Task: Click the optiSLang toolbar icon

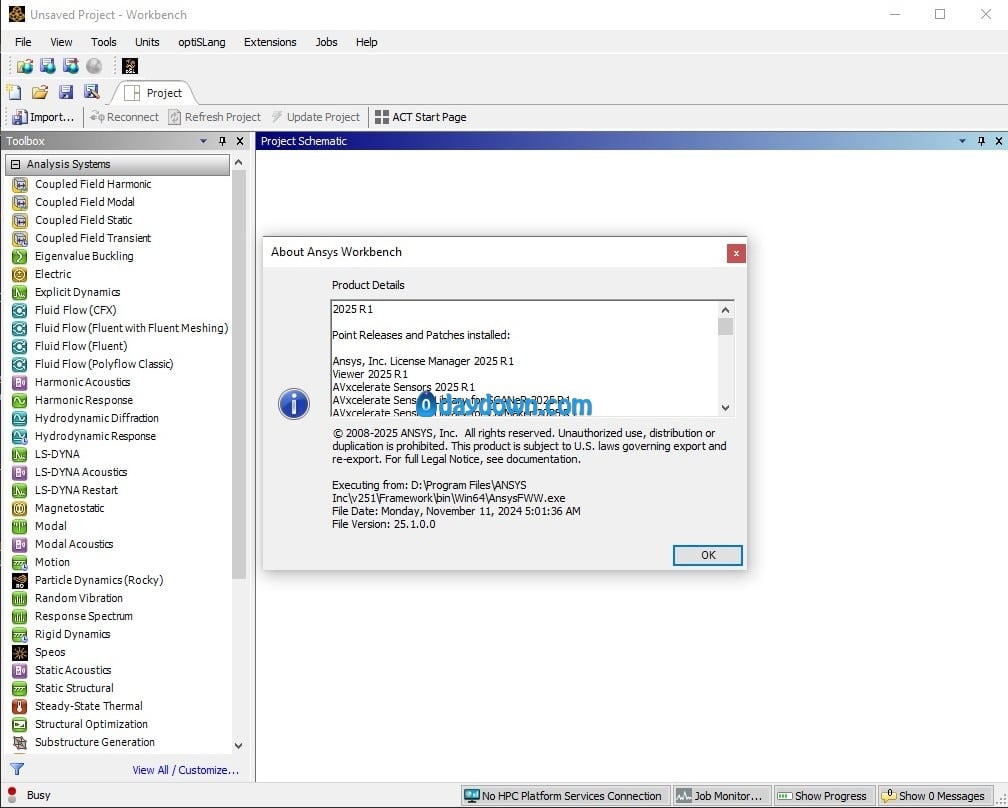Action: click(x=130, y=66)
